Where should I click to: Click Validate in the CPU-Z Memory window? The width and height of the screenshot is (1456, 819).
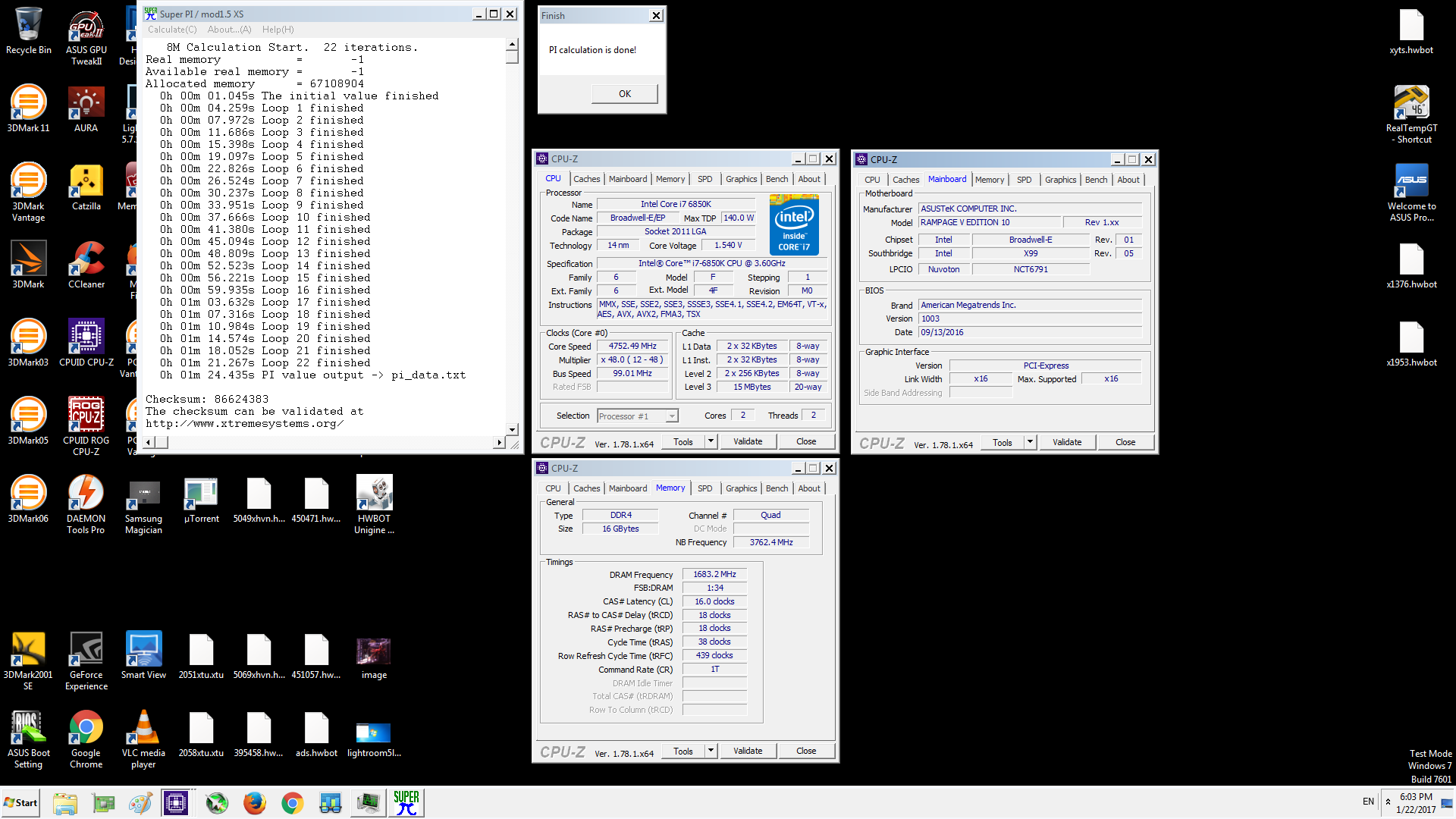pos(748,751)
